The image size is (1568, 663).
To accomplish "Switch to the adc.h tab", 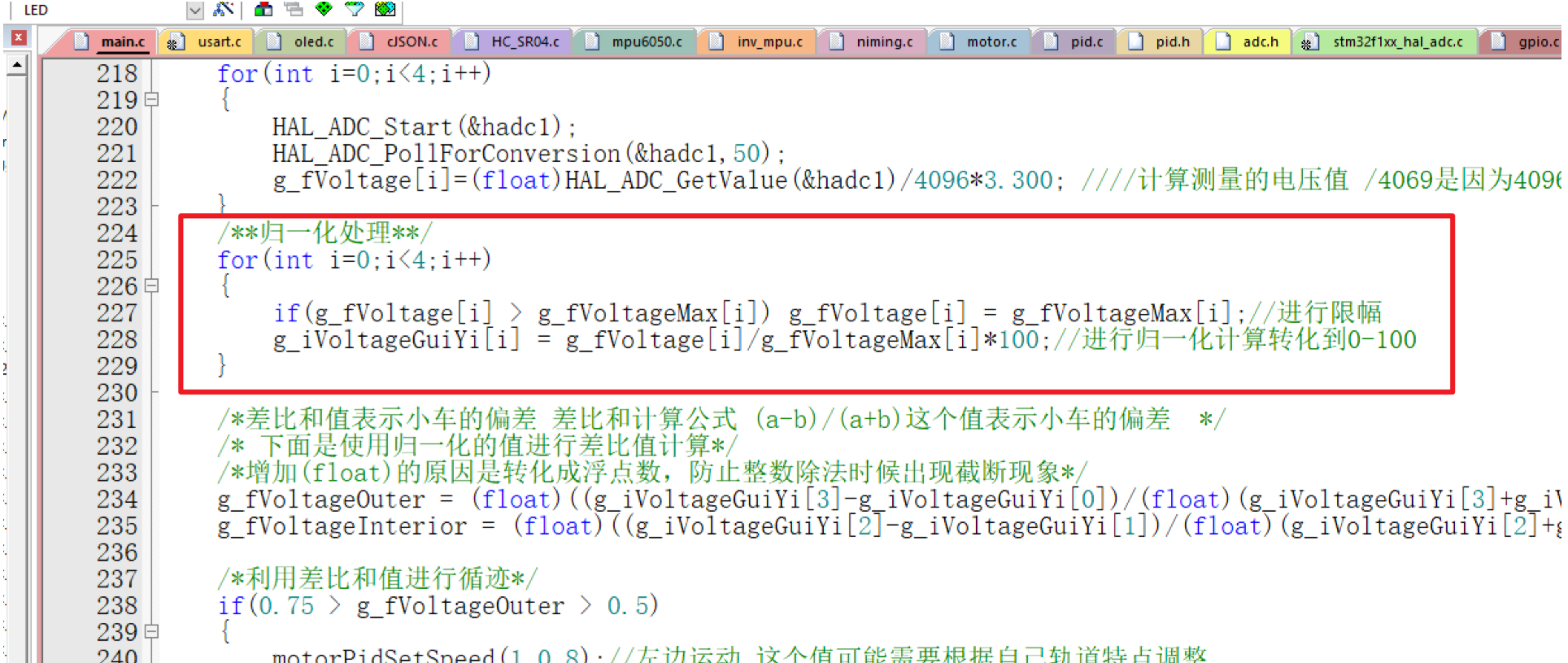I will pyautogui.click(x=1248, y=41).
